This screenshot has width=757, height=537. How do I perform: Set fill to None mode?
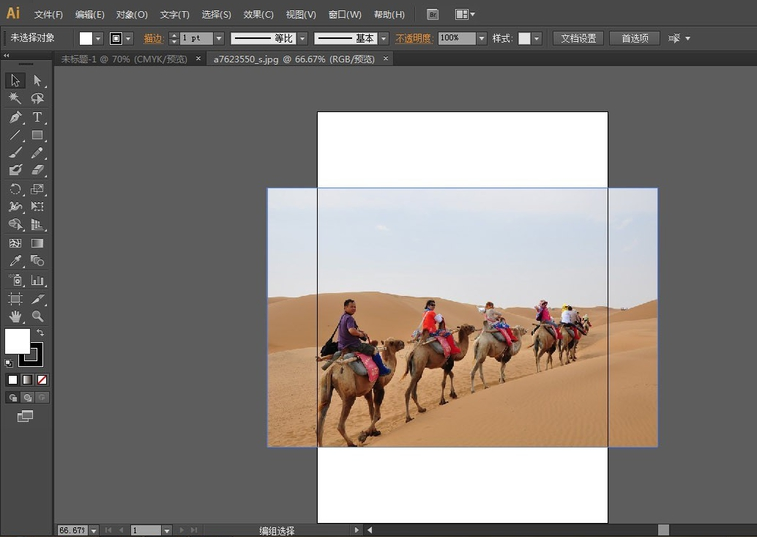point(42,380)
